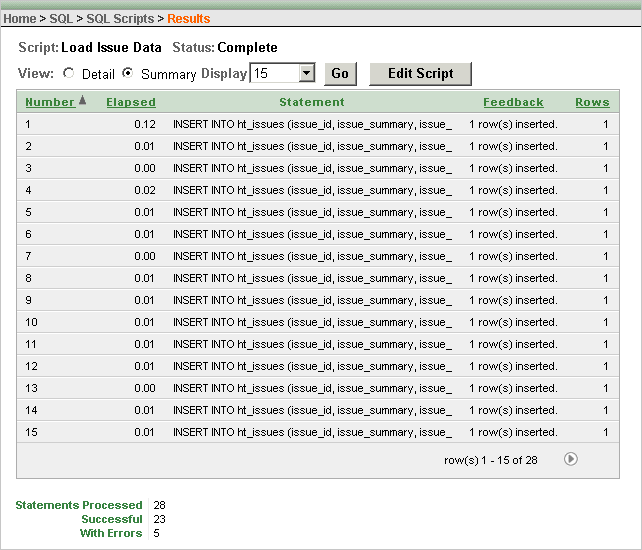Sort results by Elapsed column
The height and width of the screenshot is (550, 642).
click(x=131, y=102)
